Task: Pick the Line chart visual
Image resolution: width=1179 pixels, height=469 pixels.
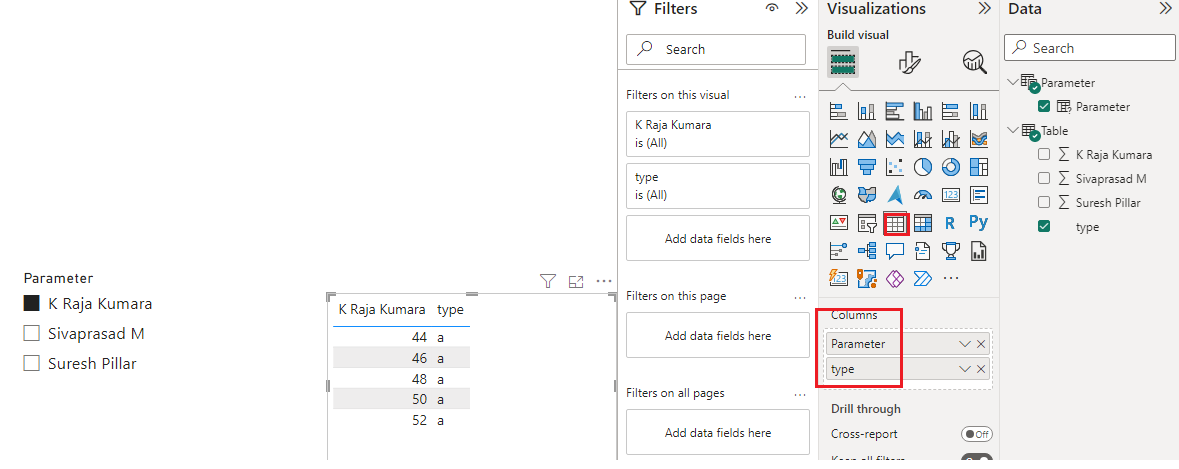Action: 838,140
